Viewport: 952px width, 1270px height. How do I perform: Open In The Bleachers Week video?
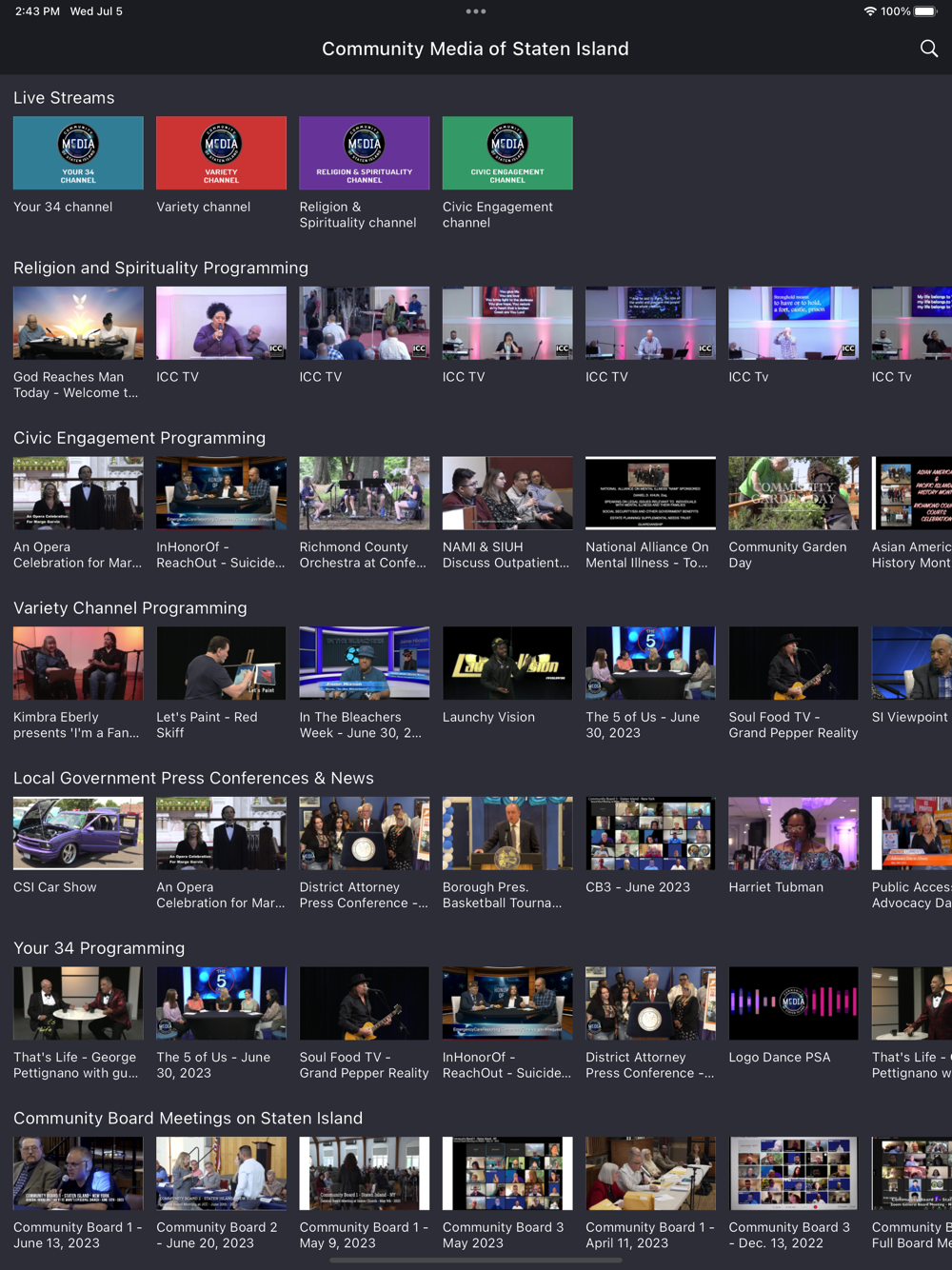pyautogui.click(x=365, y=664)
